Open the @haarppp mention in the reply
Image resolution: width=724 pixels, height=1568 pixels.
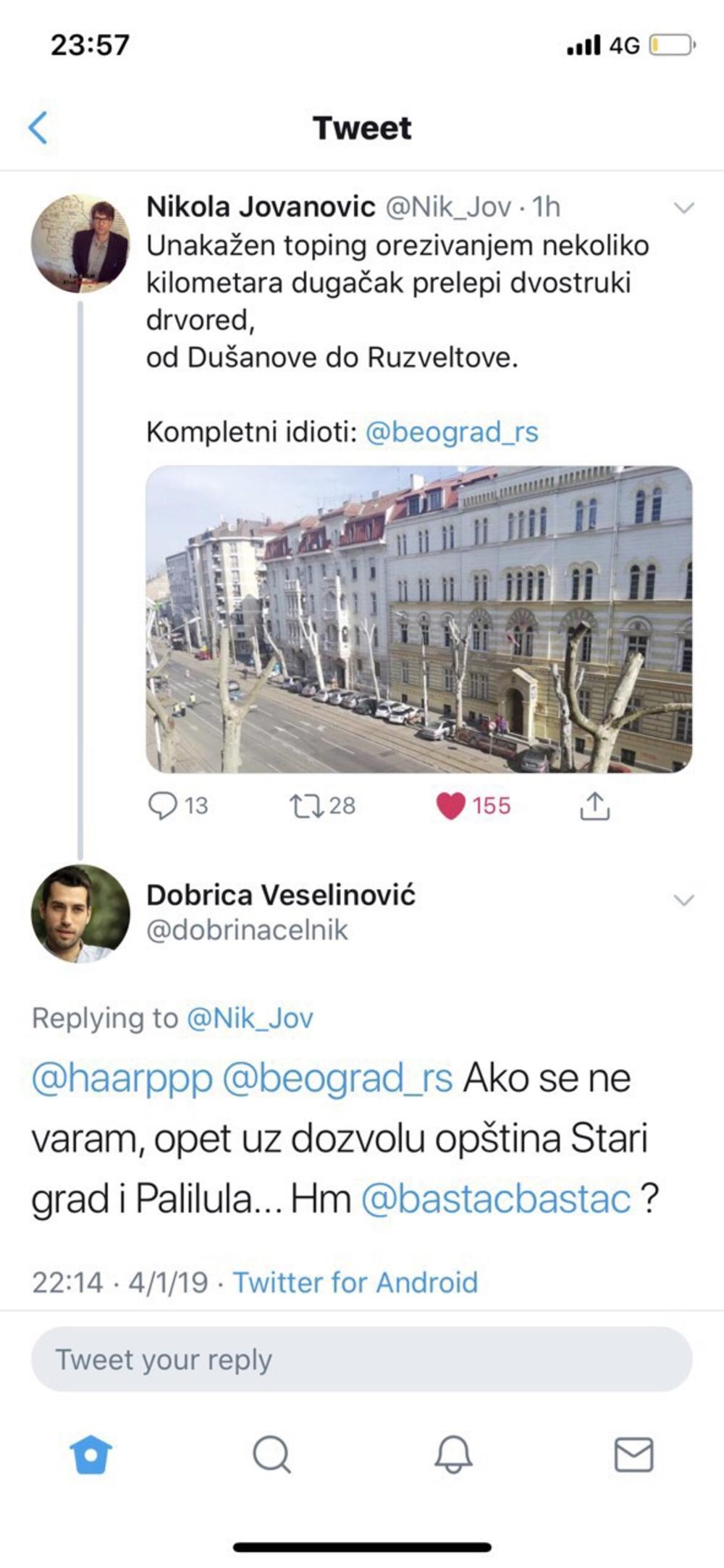tap(122, 1079)
